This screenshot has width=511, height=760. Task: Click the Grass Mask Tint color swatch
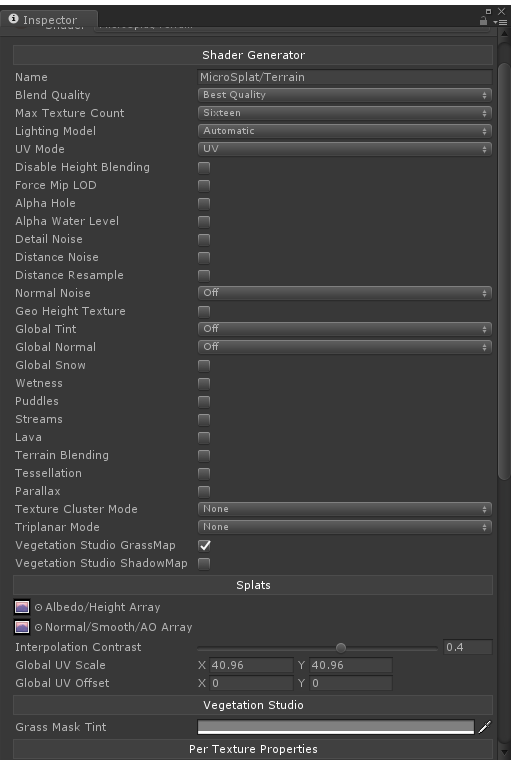(336, 727)
